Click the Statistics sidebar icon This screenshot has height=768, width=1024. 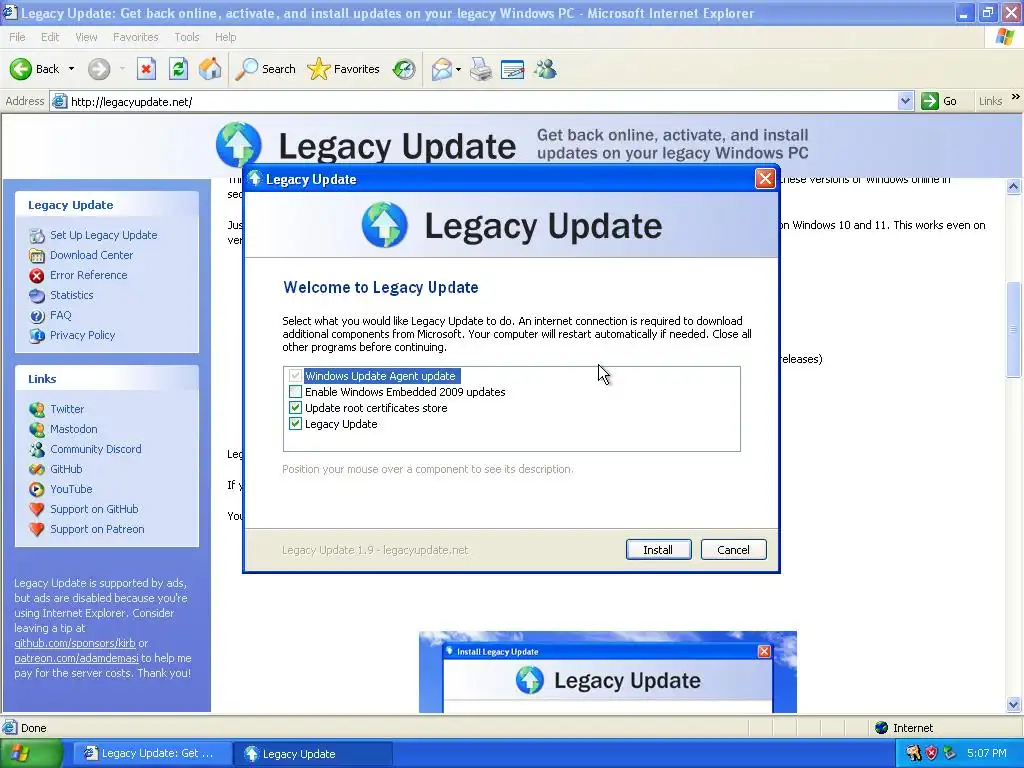37,295
